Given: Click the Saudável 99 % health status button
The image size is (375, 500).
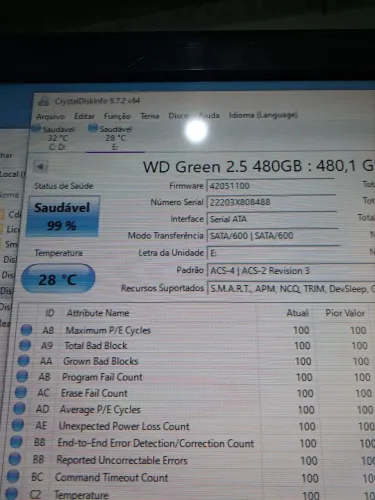Looking at the screenshot, I should point(62,216).
